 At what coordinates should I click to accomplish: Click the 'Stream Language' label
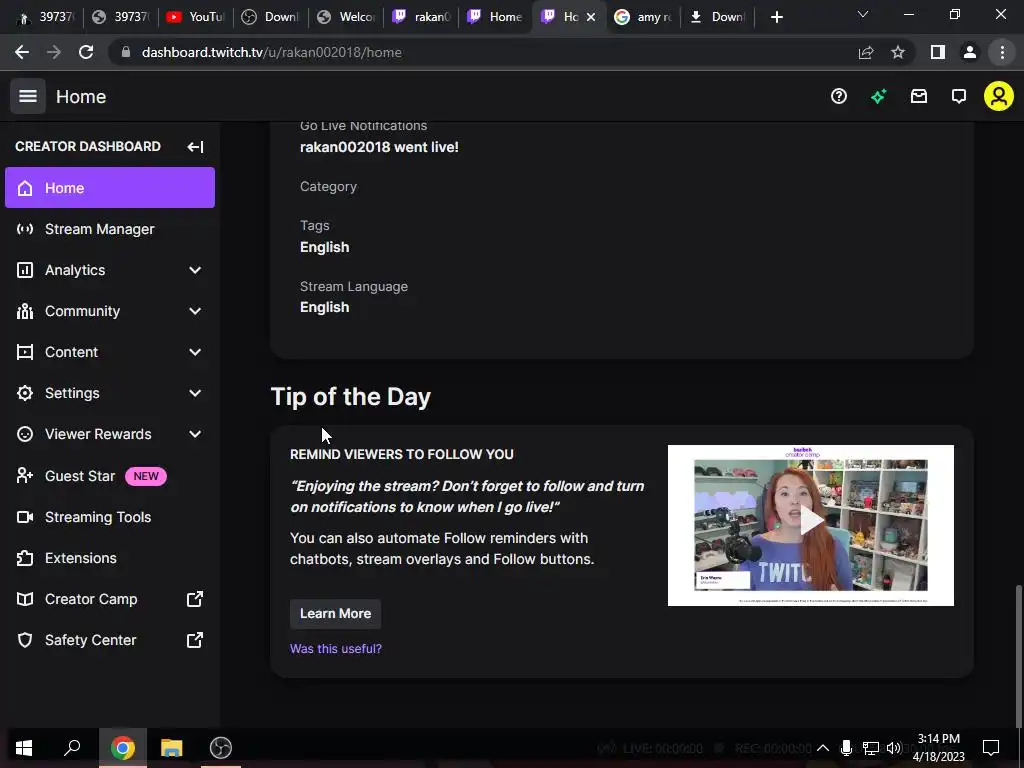353,286
